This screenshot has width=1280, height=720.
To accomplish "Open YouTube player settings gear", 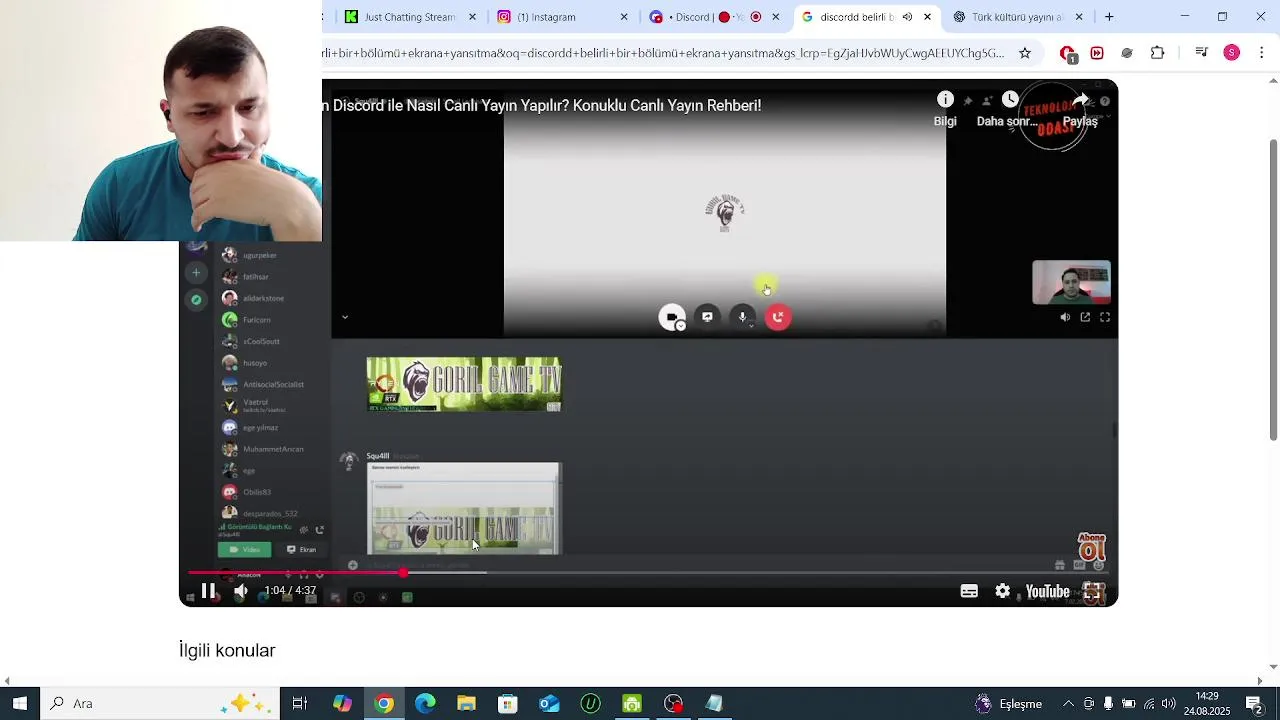I will (1002, 591).
